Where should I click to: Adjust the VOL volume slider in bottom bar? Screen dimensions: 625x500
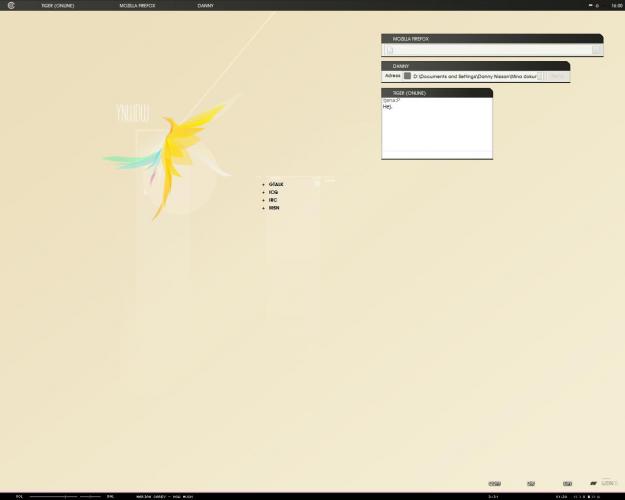click(x=65, y=496)
